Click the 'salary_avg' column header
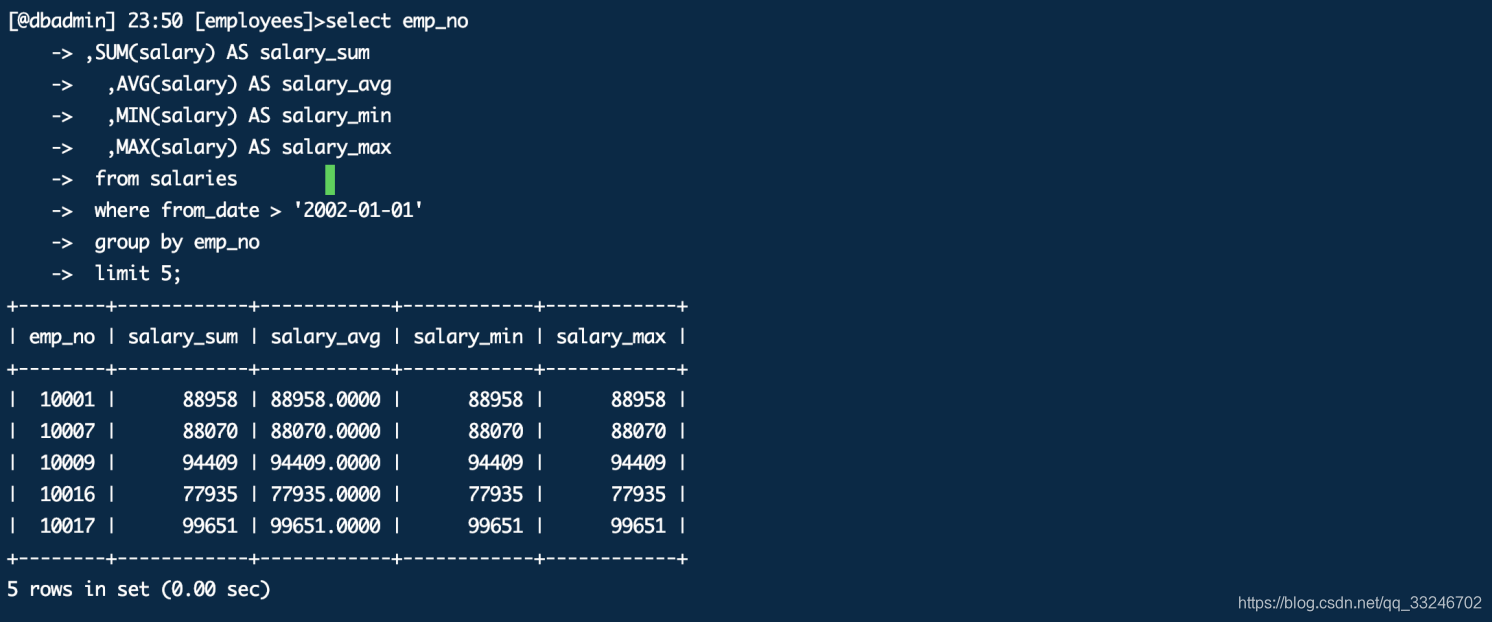Image resolution: width=1492 pixels, height=622 pixels. (326, 337)
